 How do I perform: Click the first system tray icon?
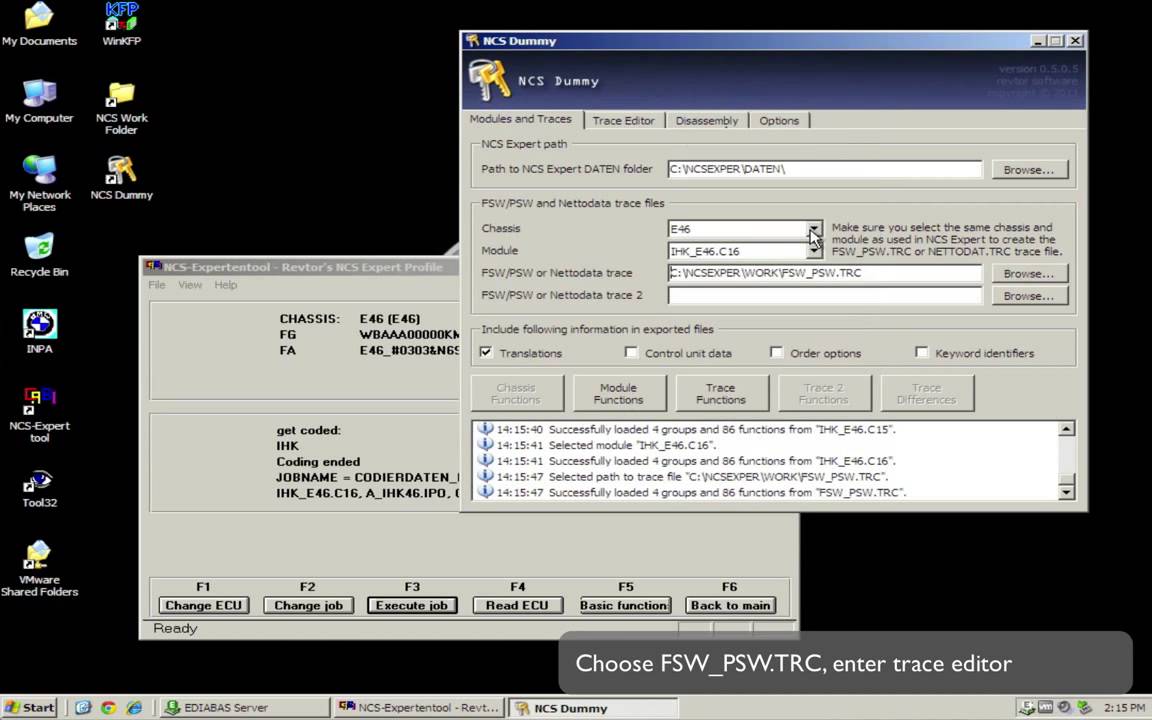click(x=1026, y=708)
